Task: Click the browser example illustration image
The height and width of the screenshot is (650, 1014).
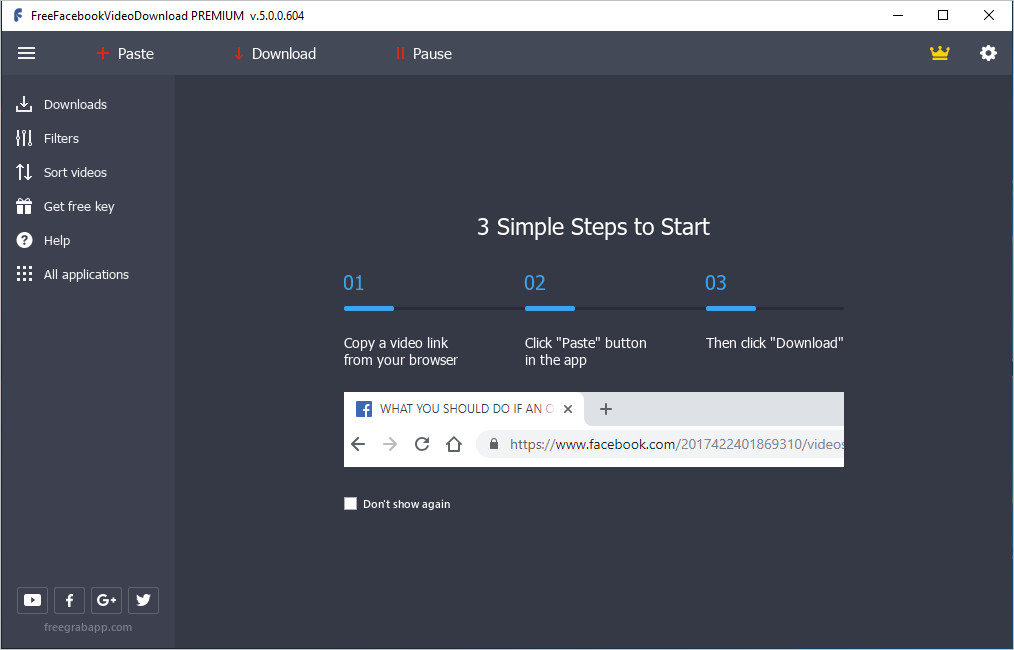Action: 594,429
